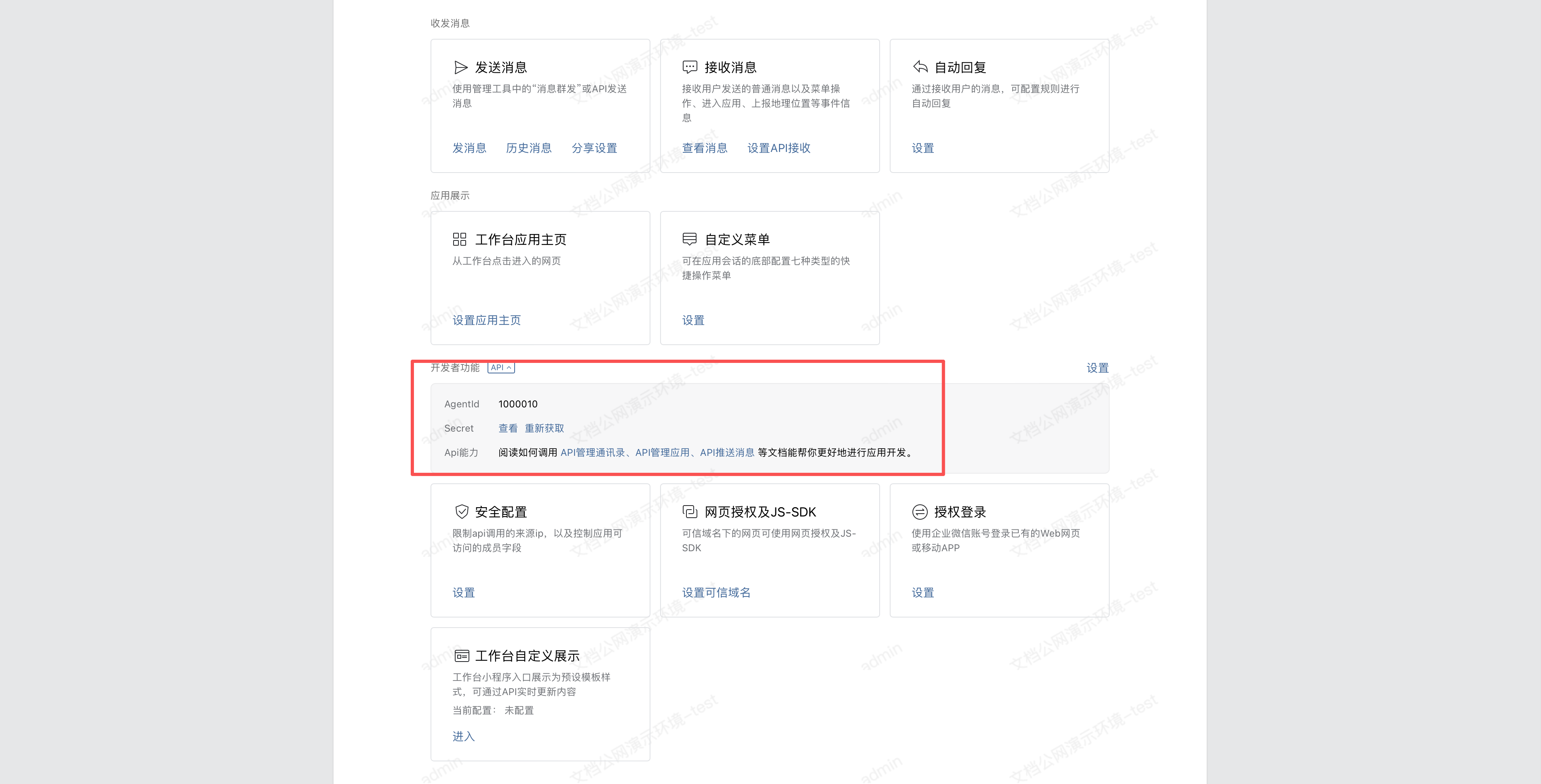Click 设置应用主页 link
The width and height of the screenshot is (1541, 784).
coord(486,320)
